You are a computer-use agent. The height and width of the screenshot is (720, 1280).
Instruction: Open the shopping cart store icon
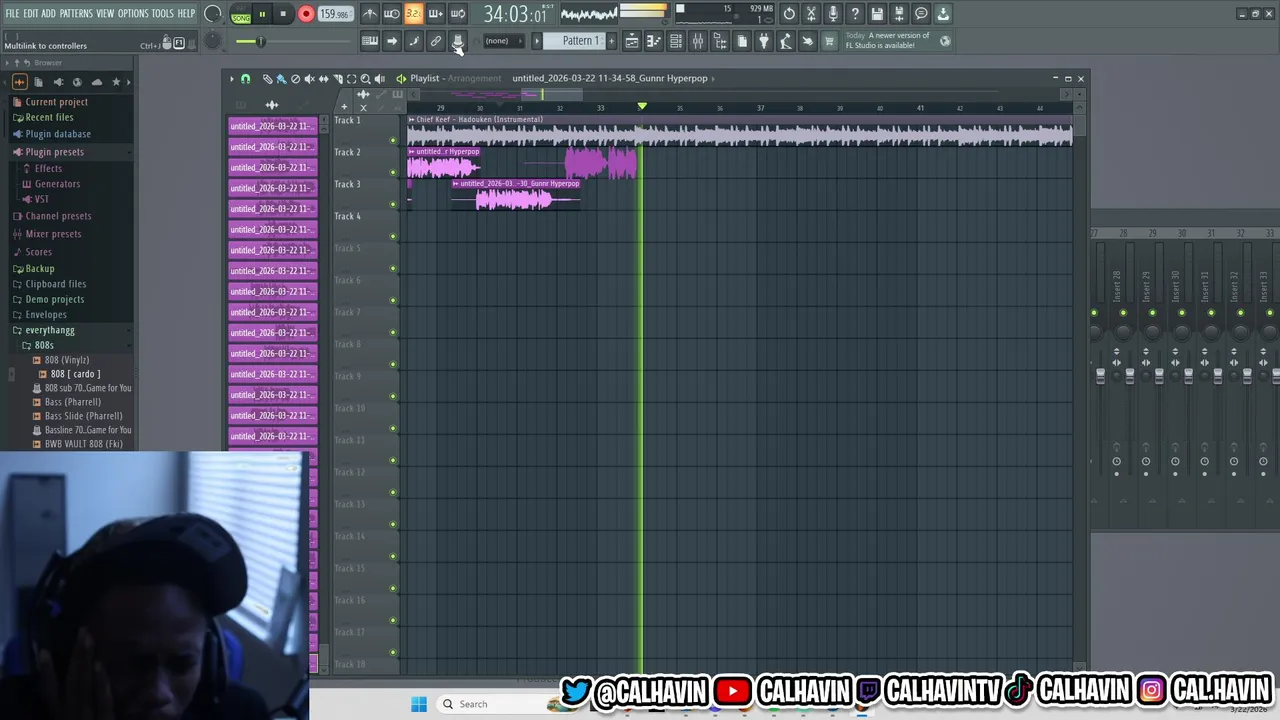[x=829, y=41]
